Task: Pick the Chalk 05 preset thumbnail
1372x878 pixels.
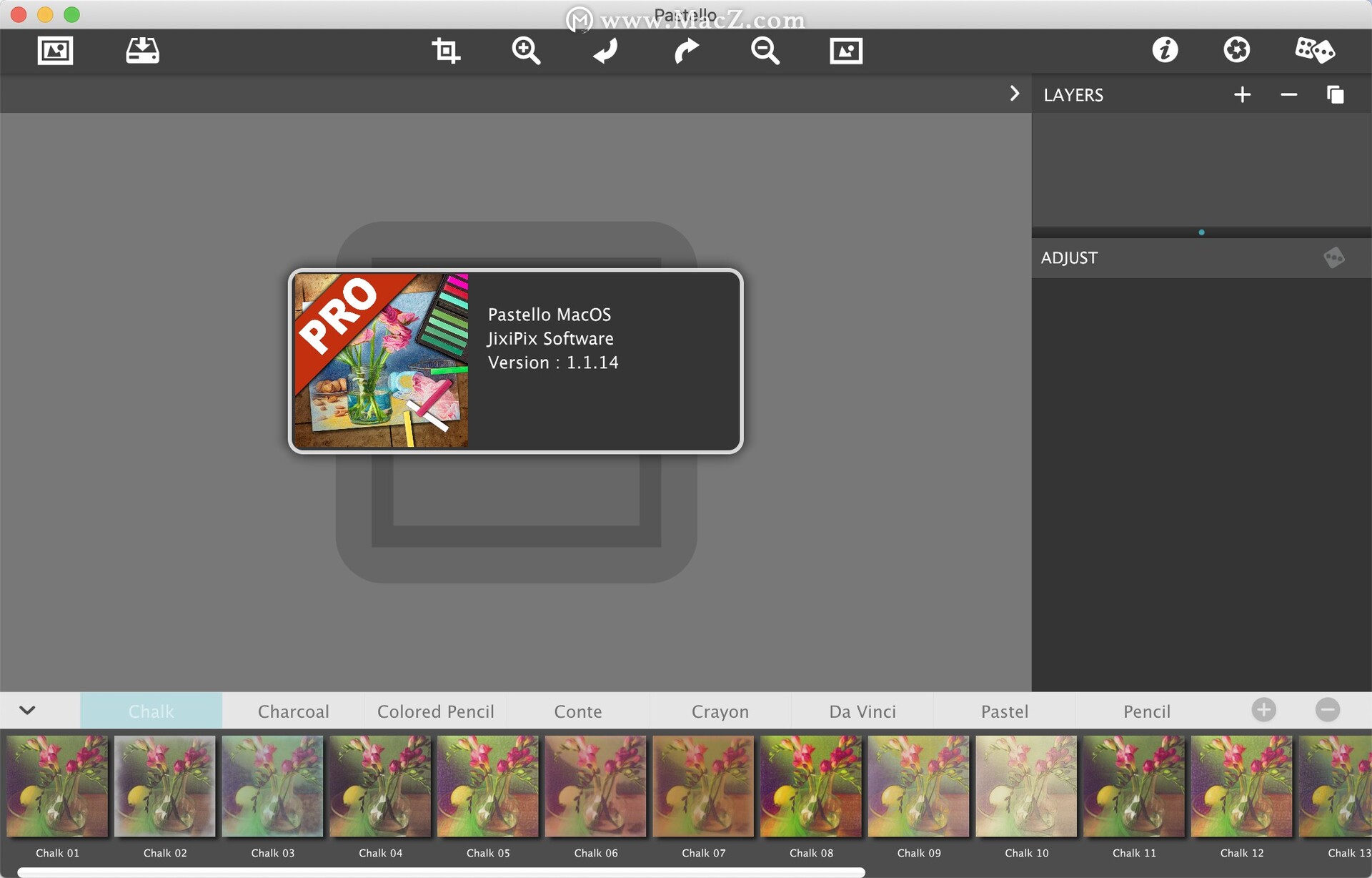Action: (x=488, y=786)
